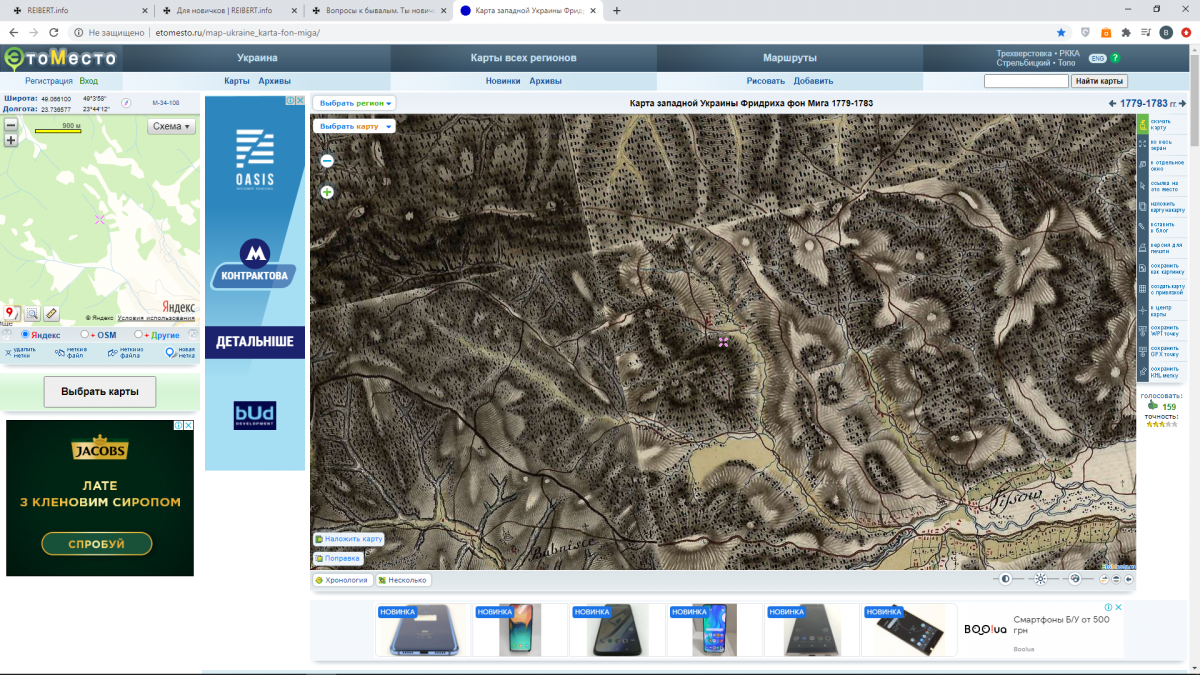
Task: Click the map search input field
Action: pyautogui.click(x=1026, y=81)
